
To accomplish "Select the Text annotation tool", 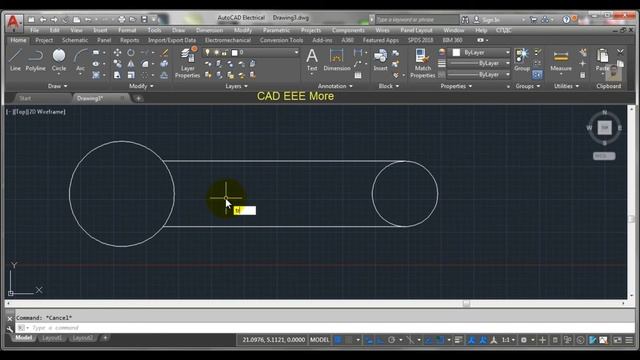I will (x=312, y=60).
